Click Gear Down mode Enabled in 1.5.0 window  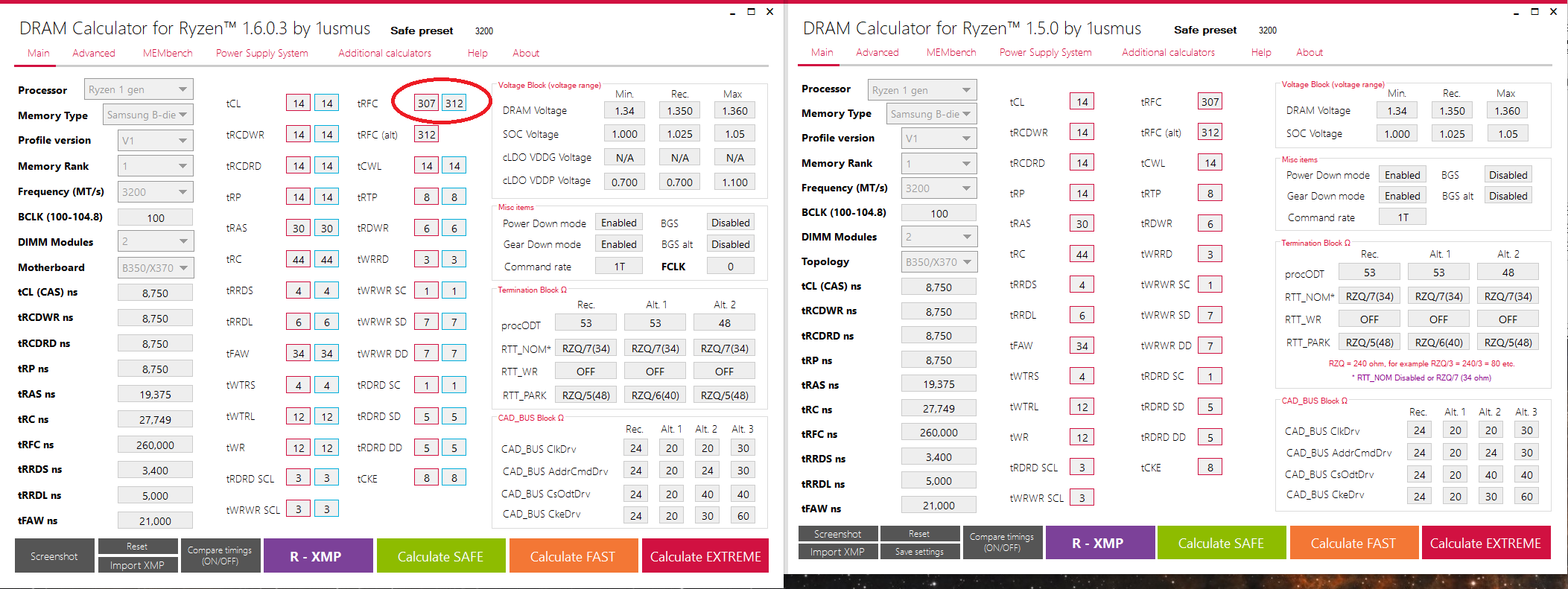pyautogui.click(x=1403, y=196)
